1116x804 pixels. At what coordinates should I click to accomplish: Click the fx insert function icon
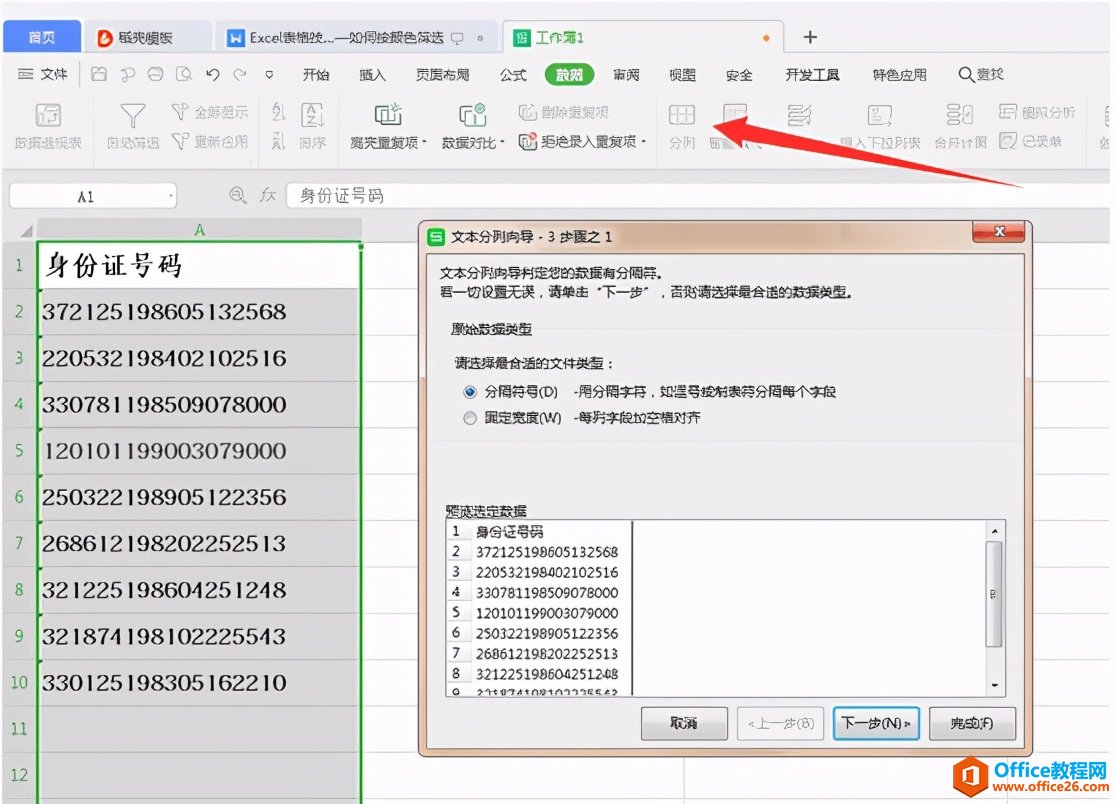[x=267, y=195]
